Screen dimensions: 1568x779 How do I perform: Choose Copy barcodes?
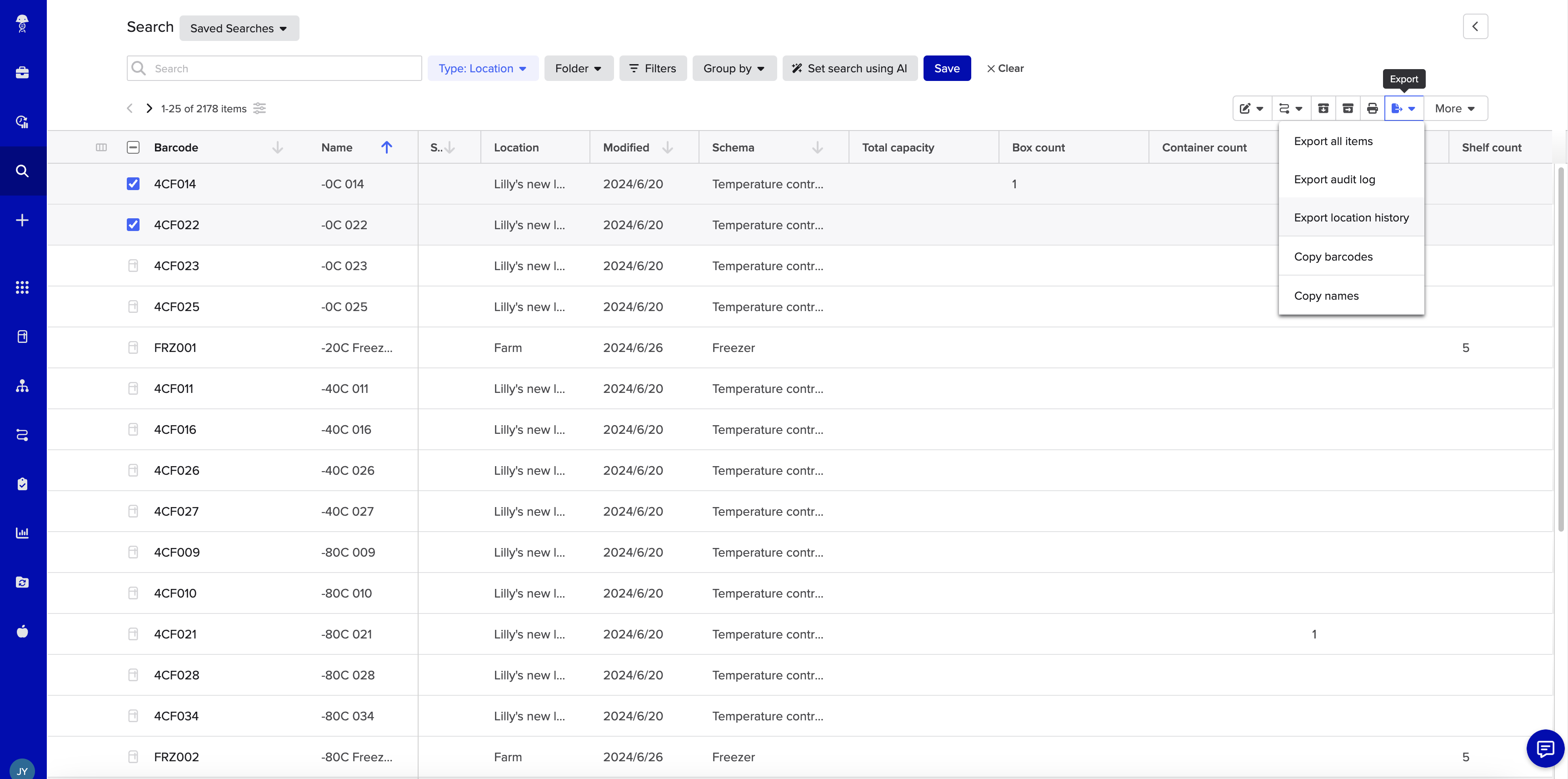(1351, 256)
